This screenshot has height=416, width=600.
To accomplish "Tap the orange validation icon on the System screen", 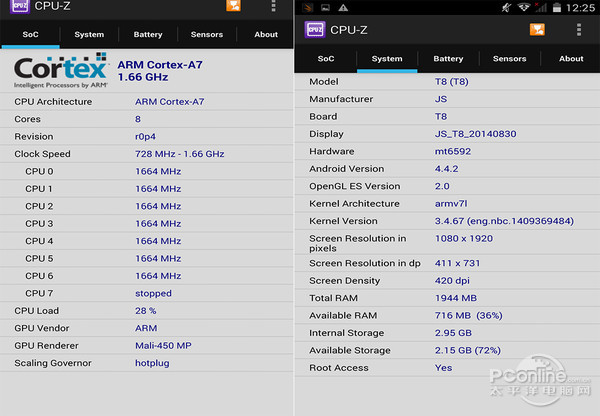I will [x=537, y=29].
